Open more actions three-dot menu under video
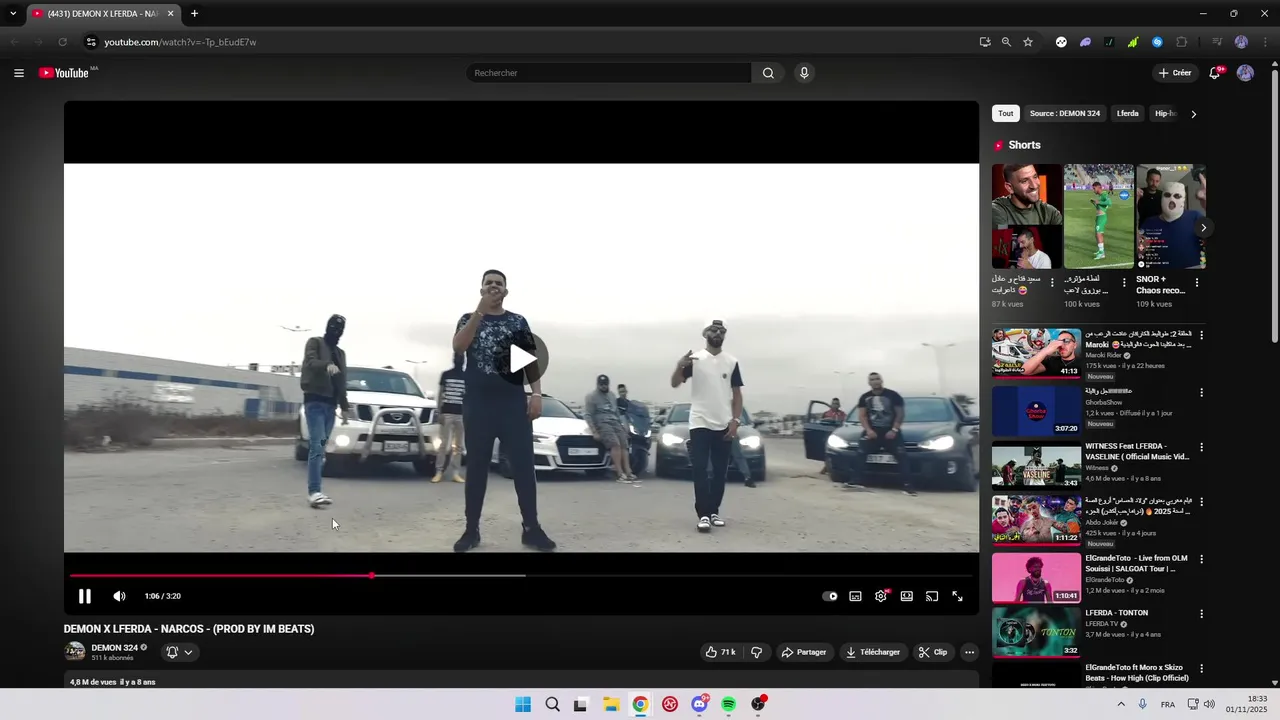 click(x=969, y=652)
